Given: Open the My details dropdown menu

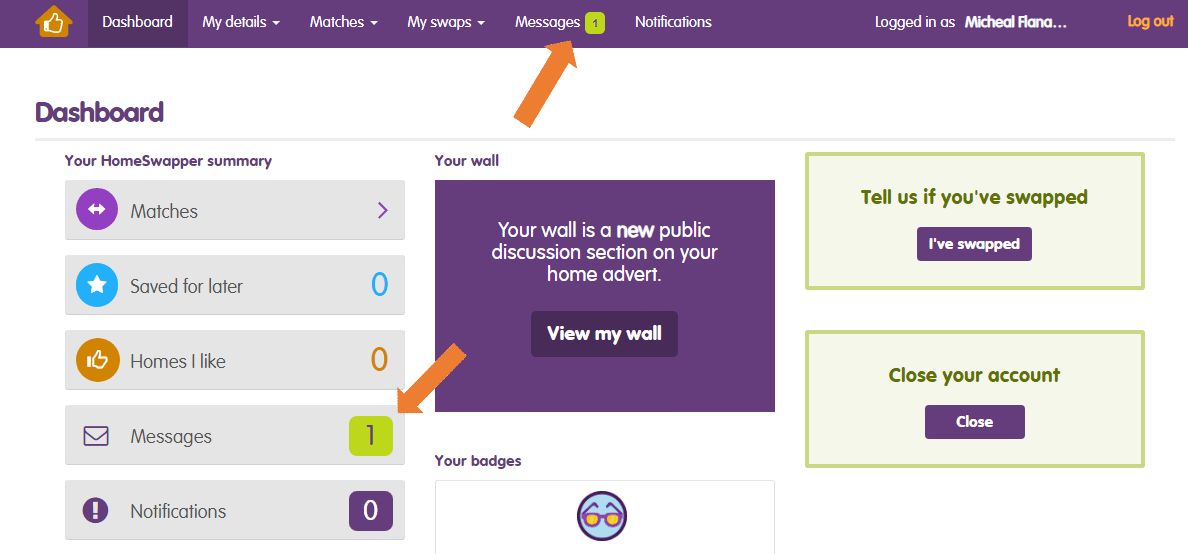Looking at the screenshot, I should click(240, 22).
